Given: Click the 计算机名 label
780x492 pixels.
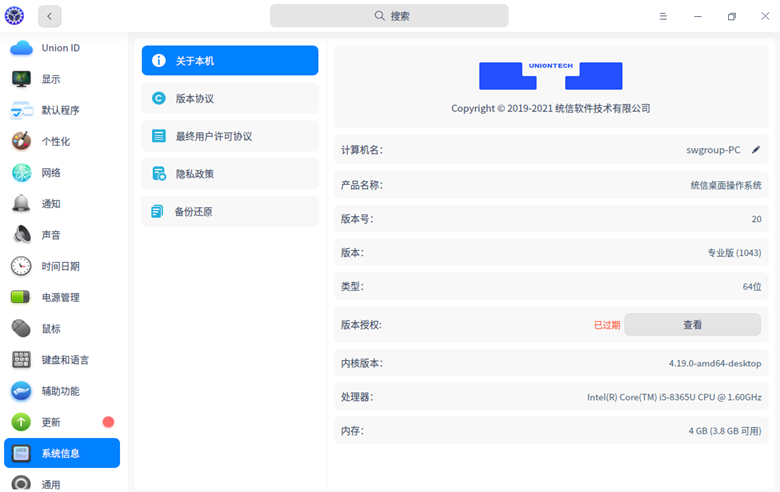Looking at the screenshot, I should tap(362, 150).
